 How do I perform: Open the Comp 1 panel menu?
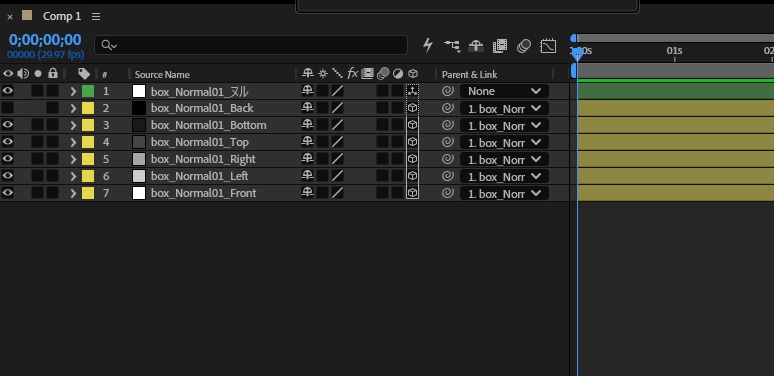point(96,17)
